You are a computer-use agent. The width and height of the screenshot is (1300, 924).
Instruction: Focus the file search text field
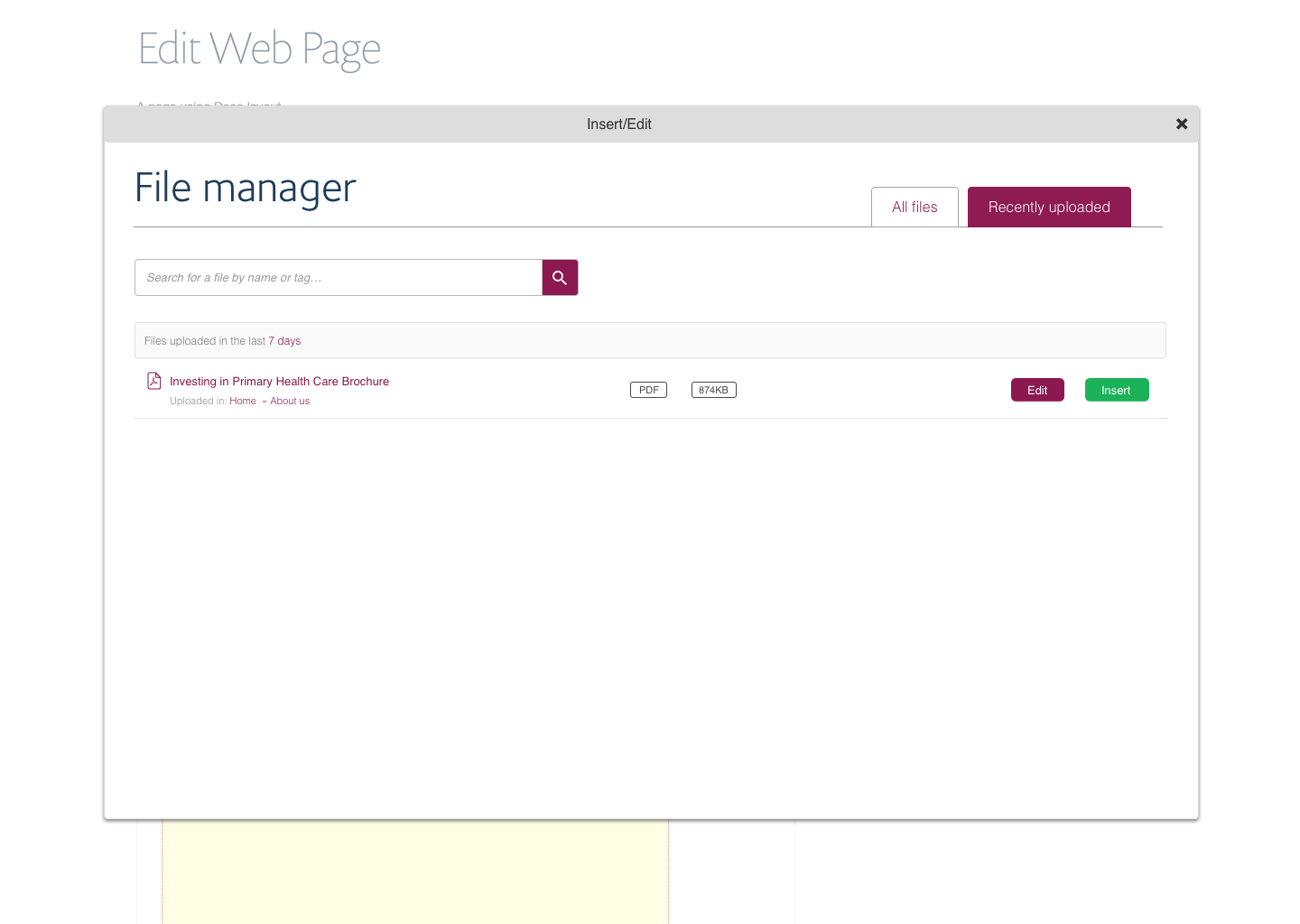[338, 278]
